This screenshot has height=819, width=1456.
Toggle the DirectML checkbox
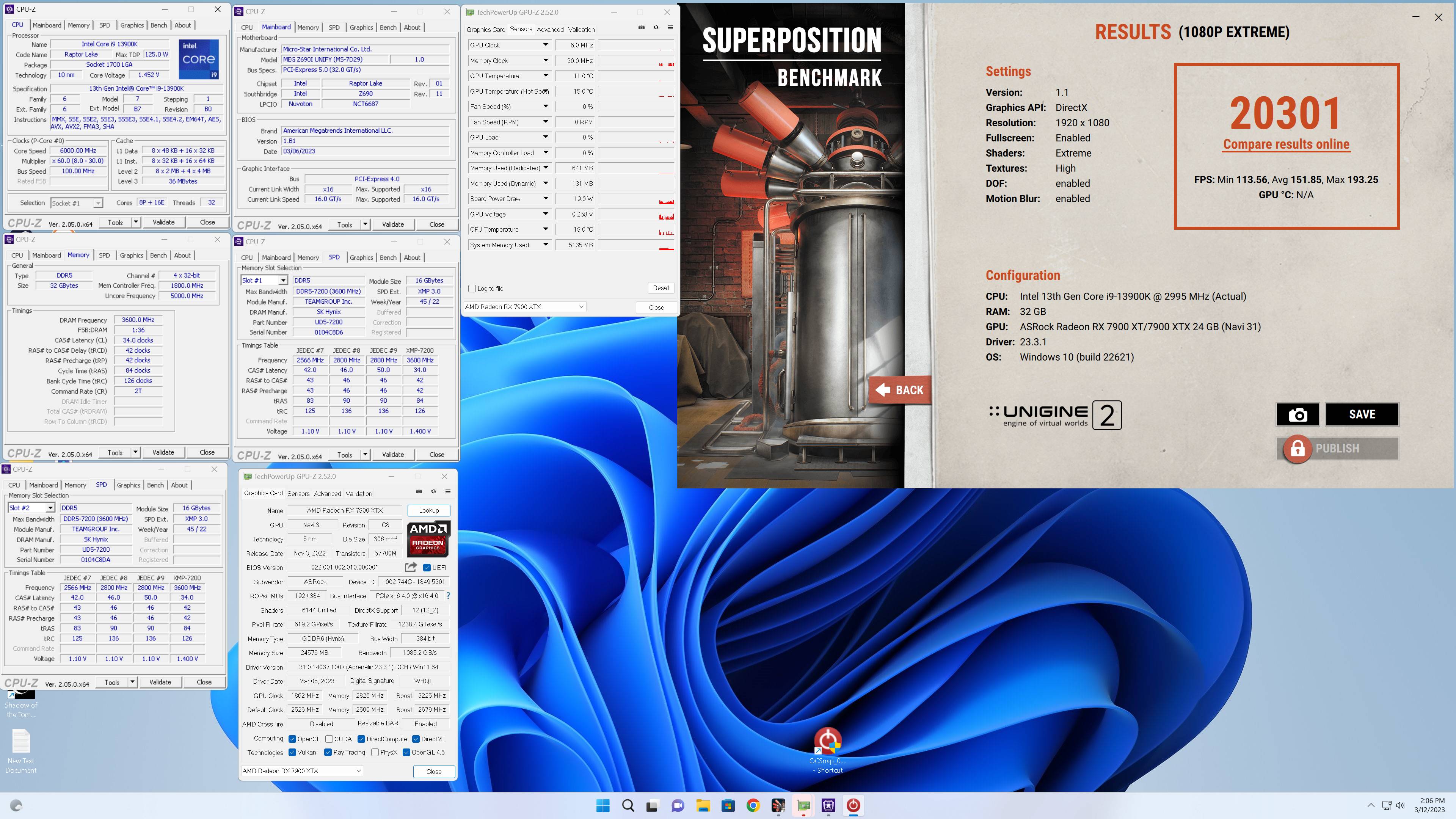click(x=416, y=739)
